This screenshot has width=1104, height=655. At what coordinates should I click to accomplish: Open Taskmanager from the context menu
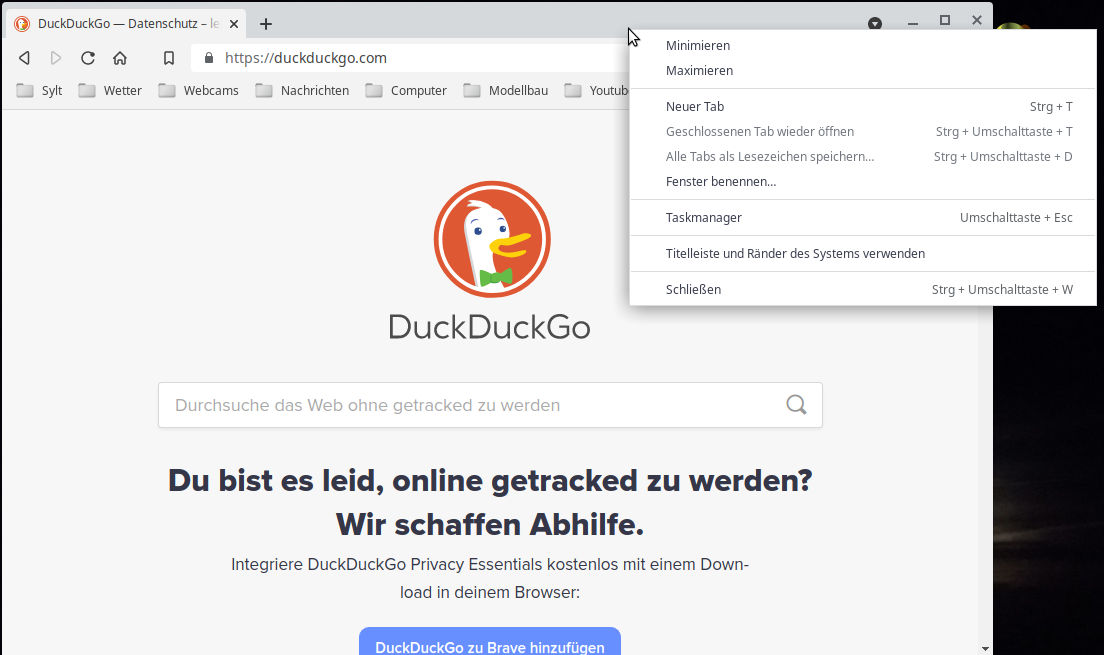tap(862, 218)
